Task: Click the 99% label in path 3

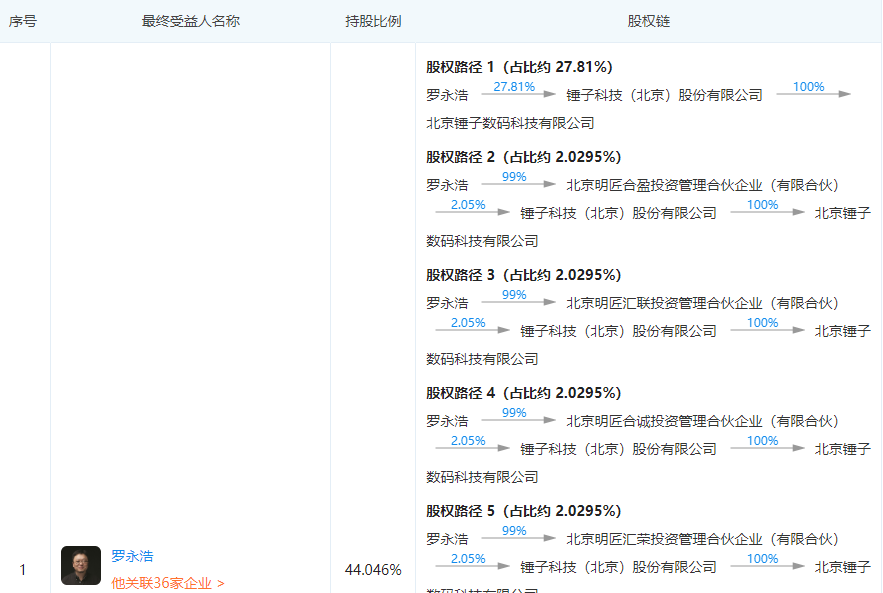Action: pyautogui.click(x=514, y=295)
